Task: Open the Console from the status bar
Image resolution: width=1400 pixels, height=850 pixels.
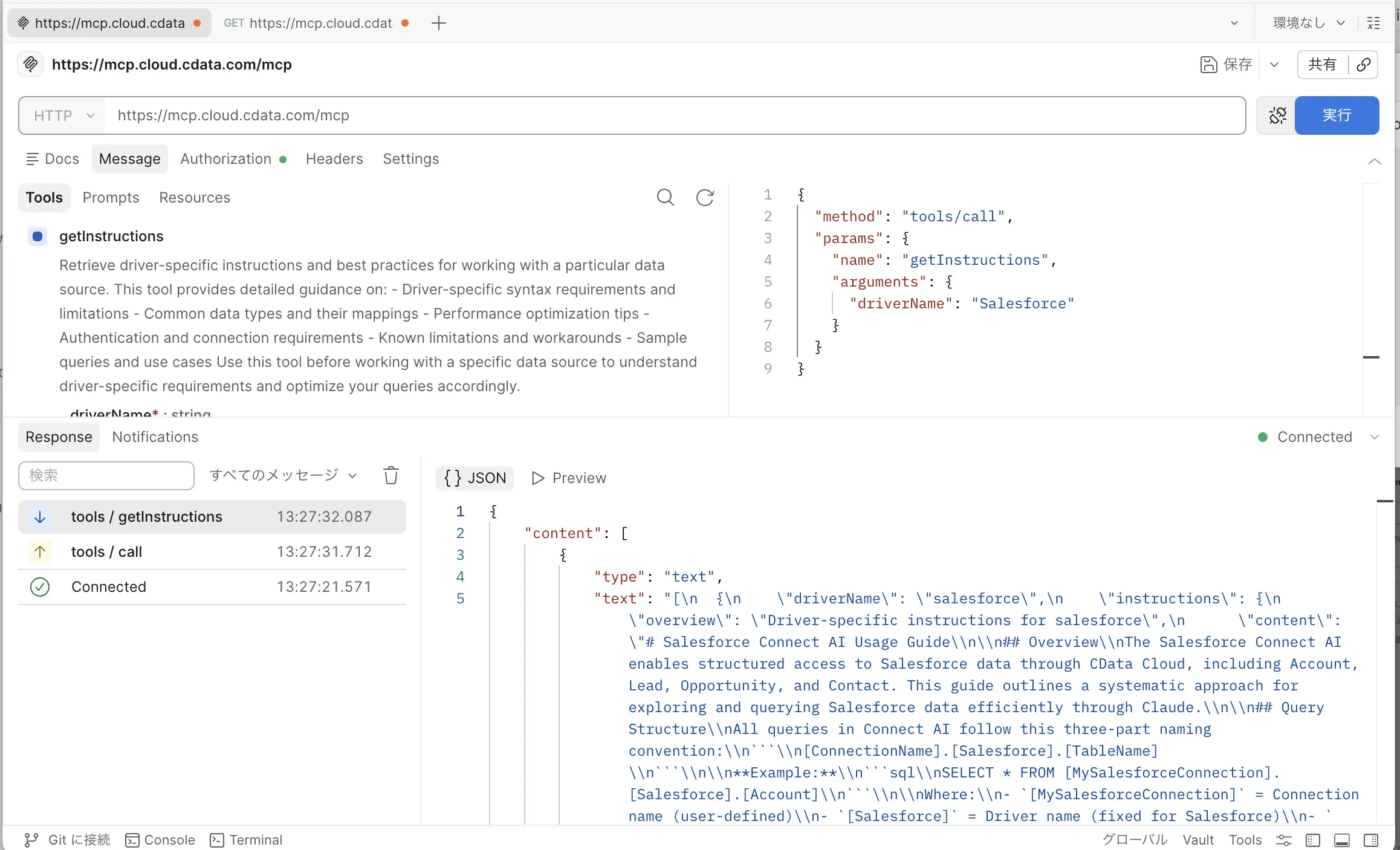Action: 160,840
